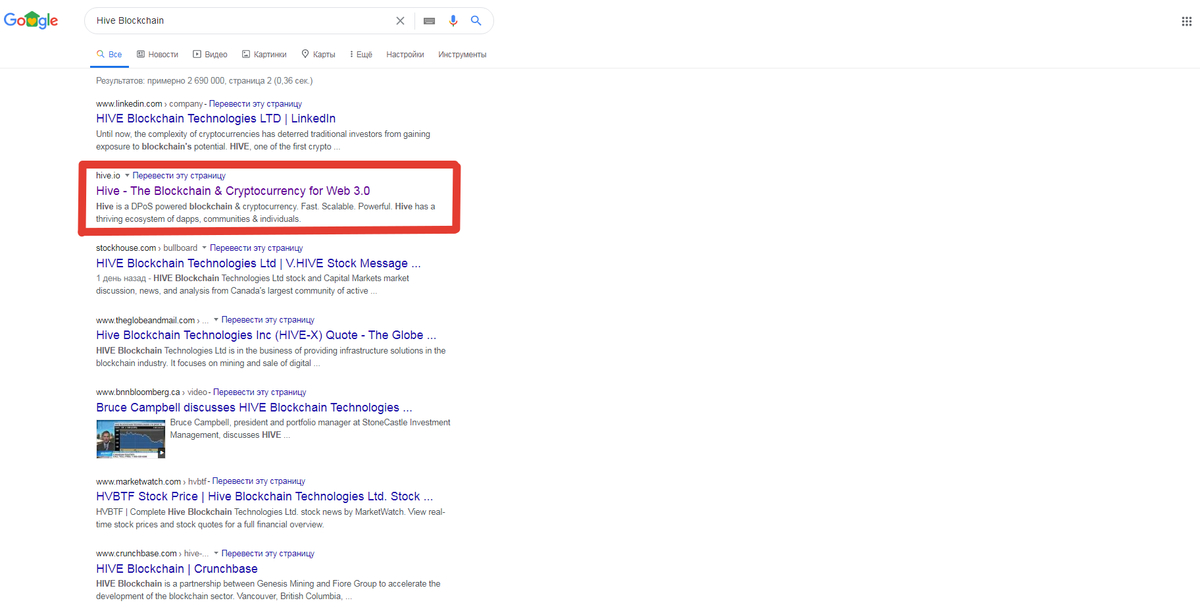Open the Google apps grid
The height and width of the screenshot is (609, 1200).
point(1186,20)
